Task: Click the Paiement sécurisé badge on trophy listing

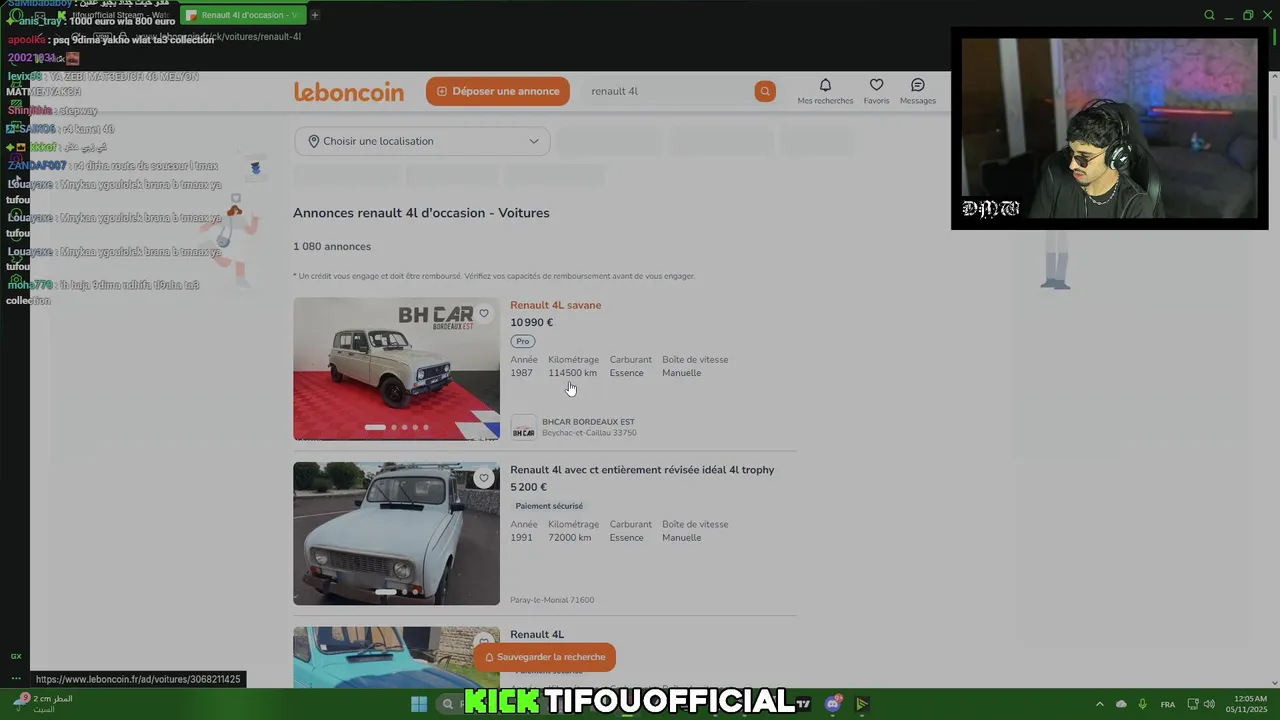Action: pos(549,506)
